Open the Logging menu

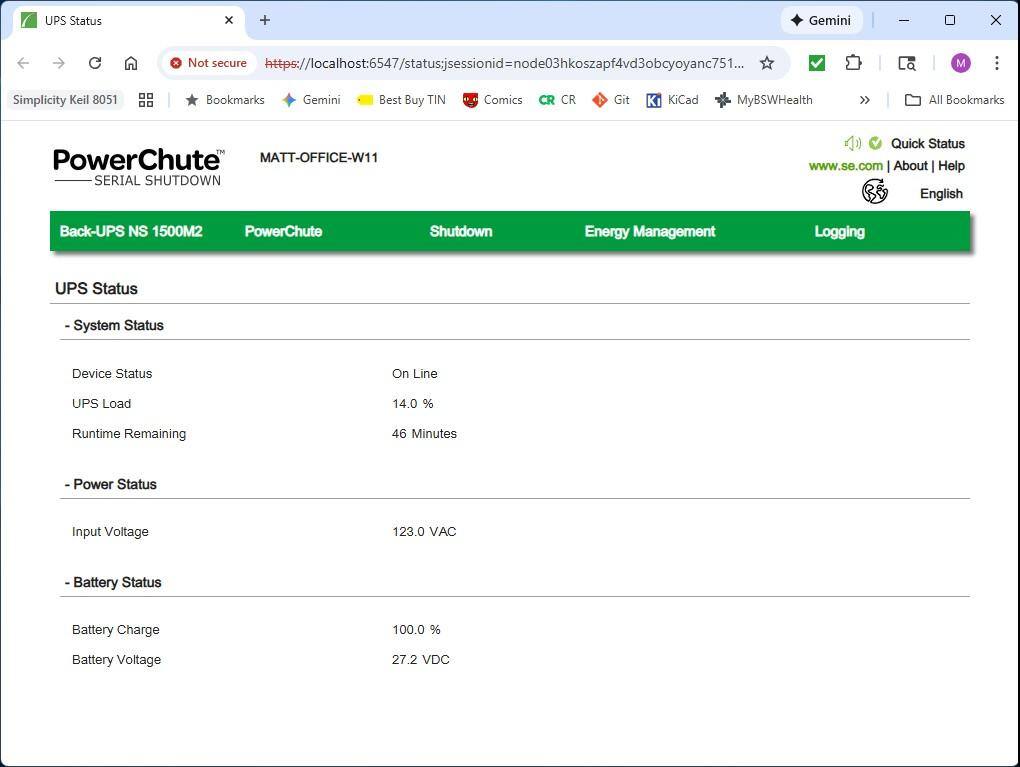click(x=839, y=231)
